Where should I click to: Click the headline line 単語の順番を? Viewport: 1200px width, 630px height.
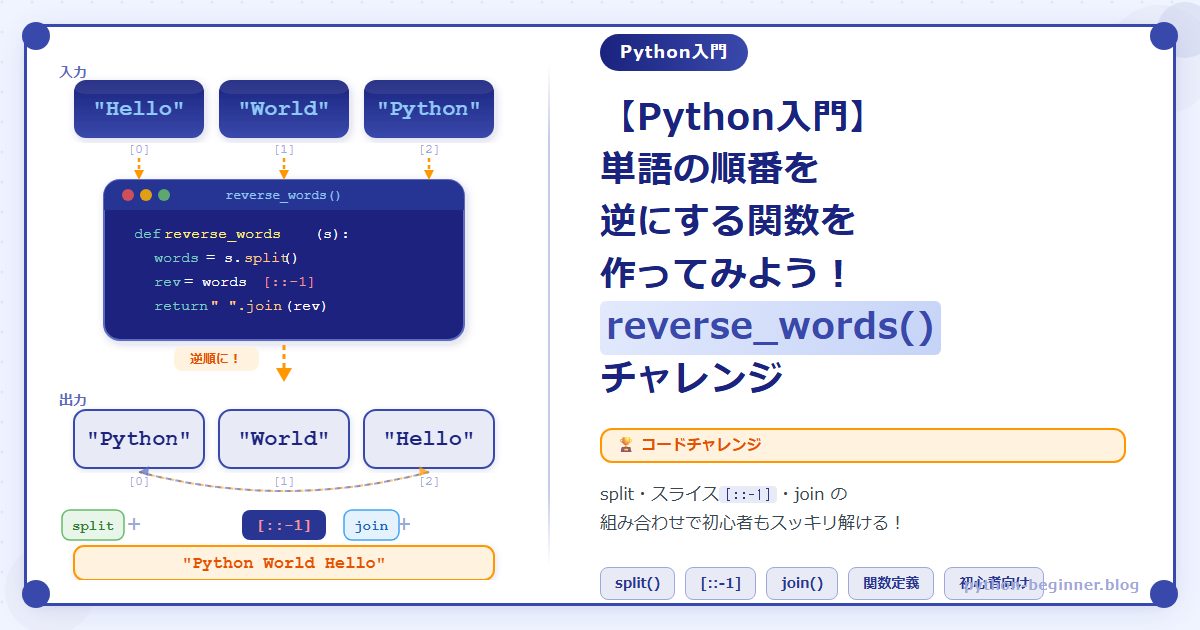click(709, 169)
